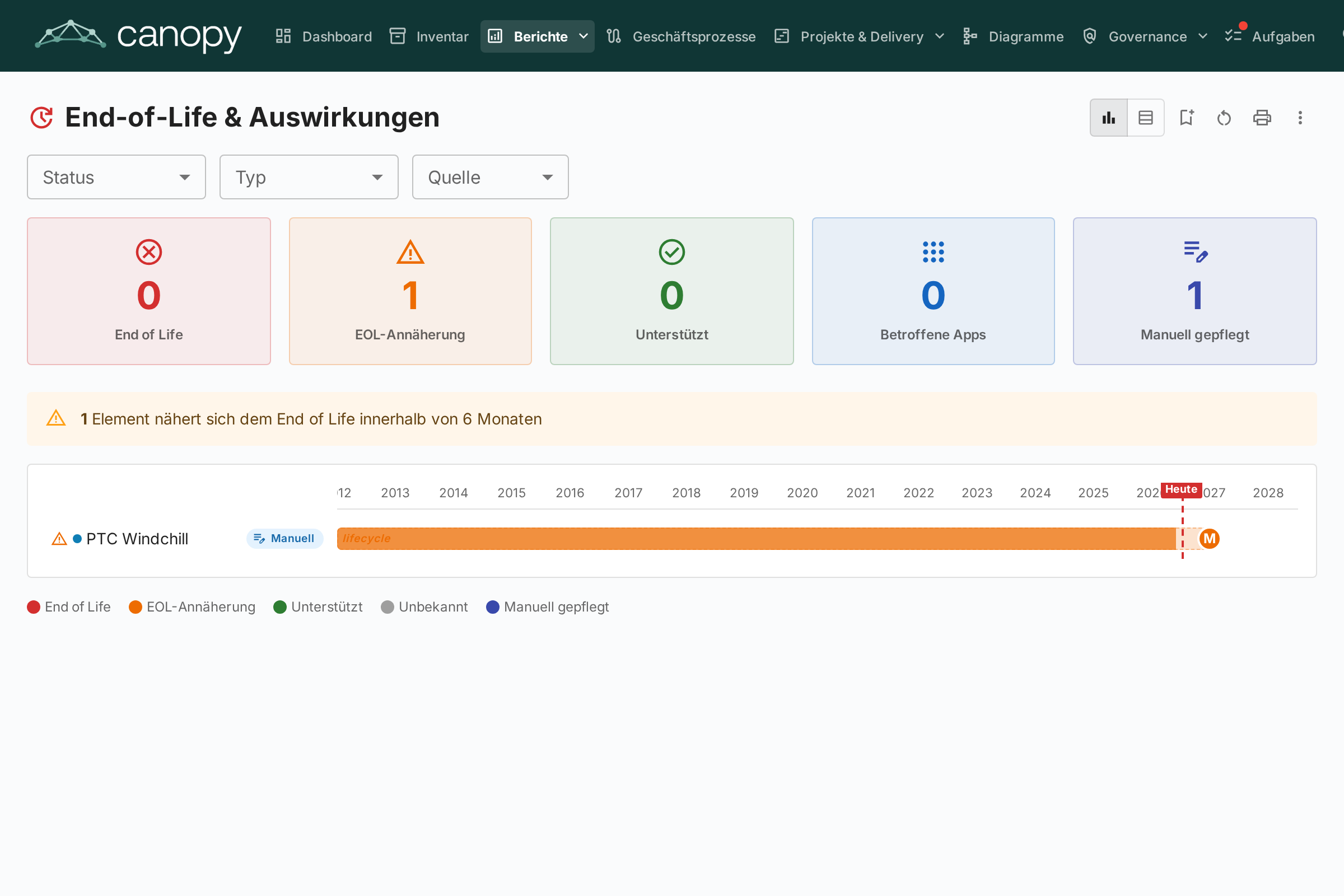Select the Manuell gepflegt card
This screenshot has width=1344, height=896.
tap(1195, 291)
